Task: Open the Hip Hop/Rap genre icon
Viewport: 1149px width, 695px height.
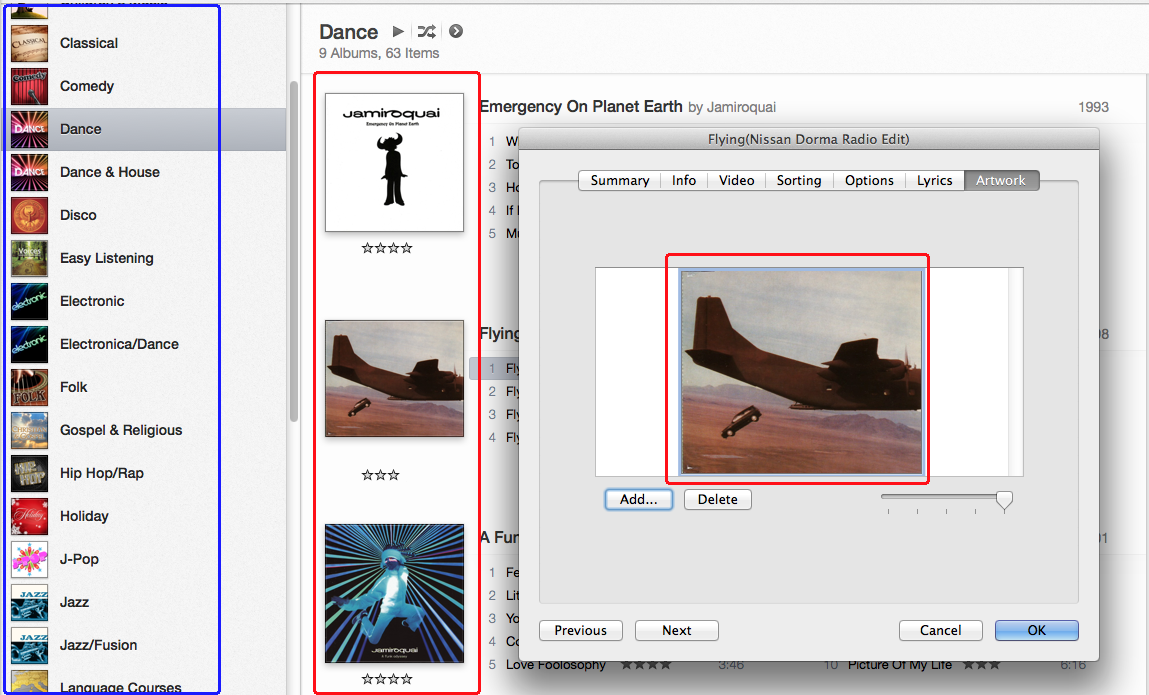Action: pyautogui.click(x=29, y=473)
